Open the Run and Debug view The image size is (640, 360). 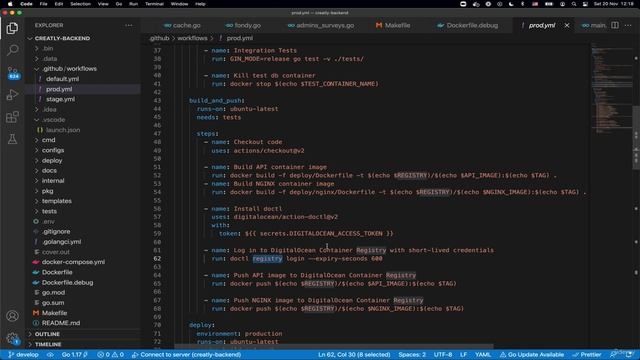point(12,95)
